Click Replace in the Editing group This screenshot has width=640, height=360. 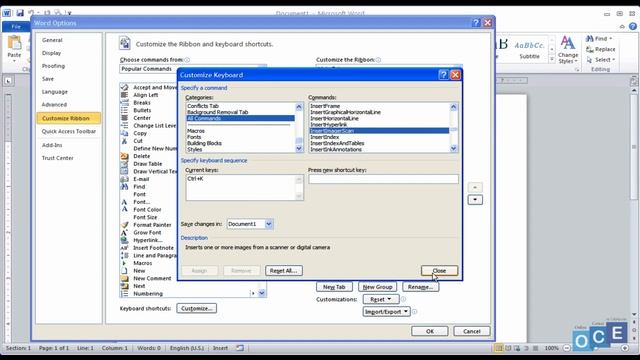(601, 49)
